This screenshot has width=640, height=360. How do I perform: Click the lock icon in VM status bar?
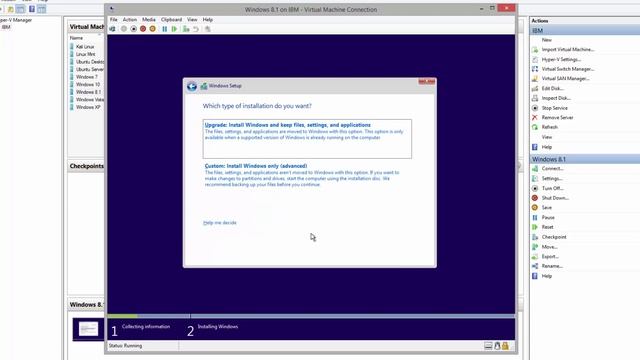click(505, 346)
